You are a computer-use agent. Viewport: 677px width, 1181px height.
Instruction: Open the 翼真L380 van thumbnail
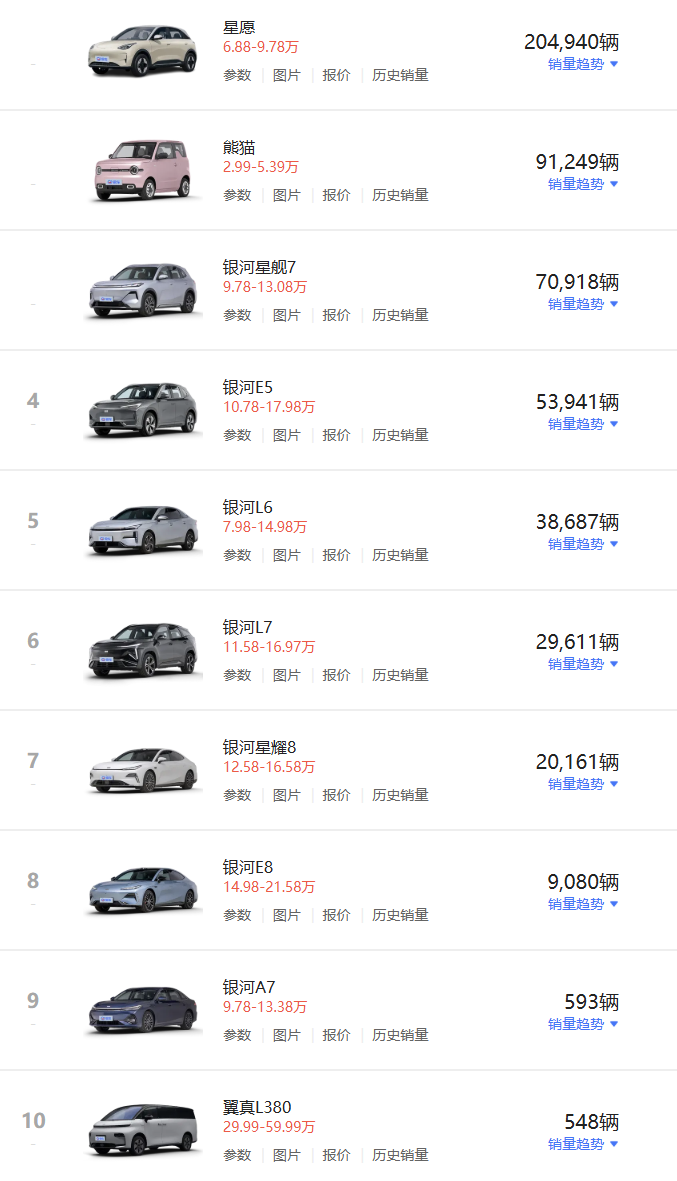click(143, 1130)
